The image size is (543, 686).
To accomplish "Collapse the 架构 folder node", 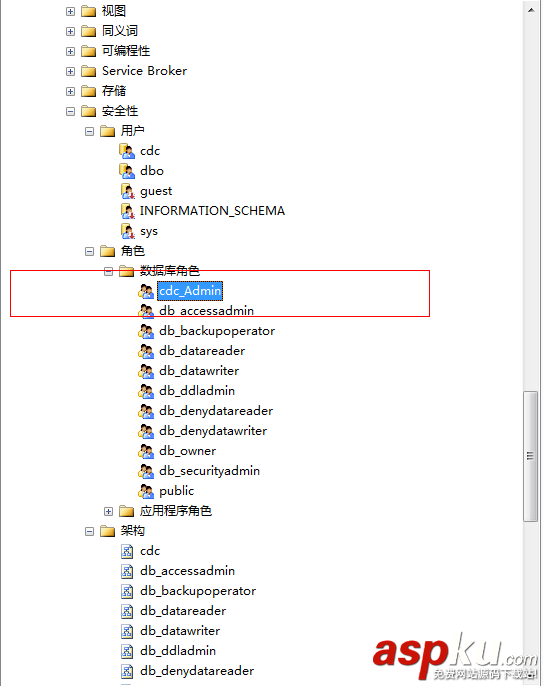I will 90,532.
